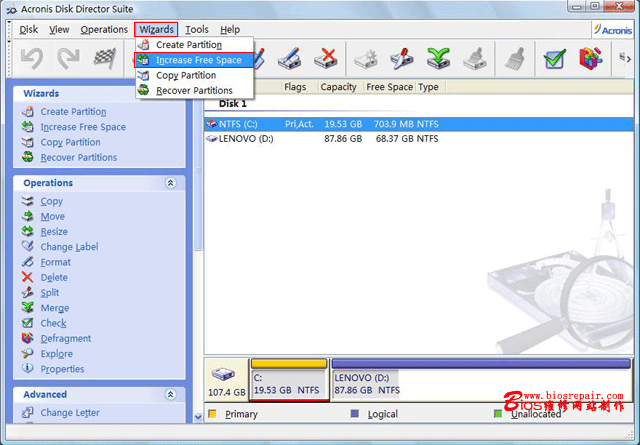Click the Split operation link
Screen dimensions: 640x445
coord(50,293)
